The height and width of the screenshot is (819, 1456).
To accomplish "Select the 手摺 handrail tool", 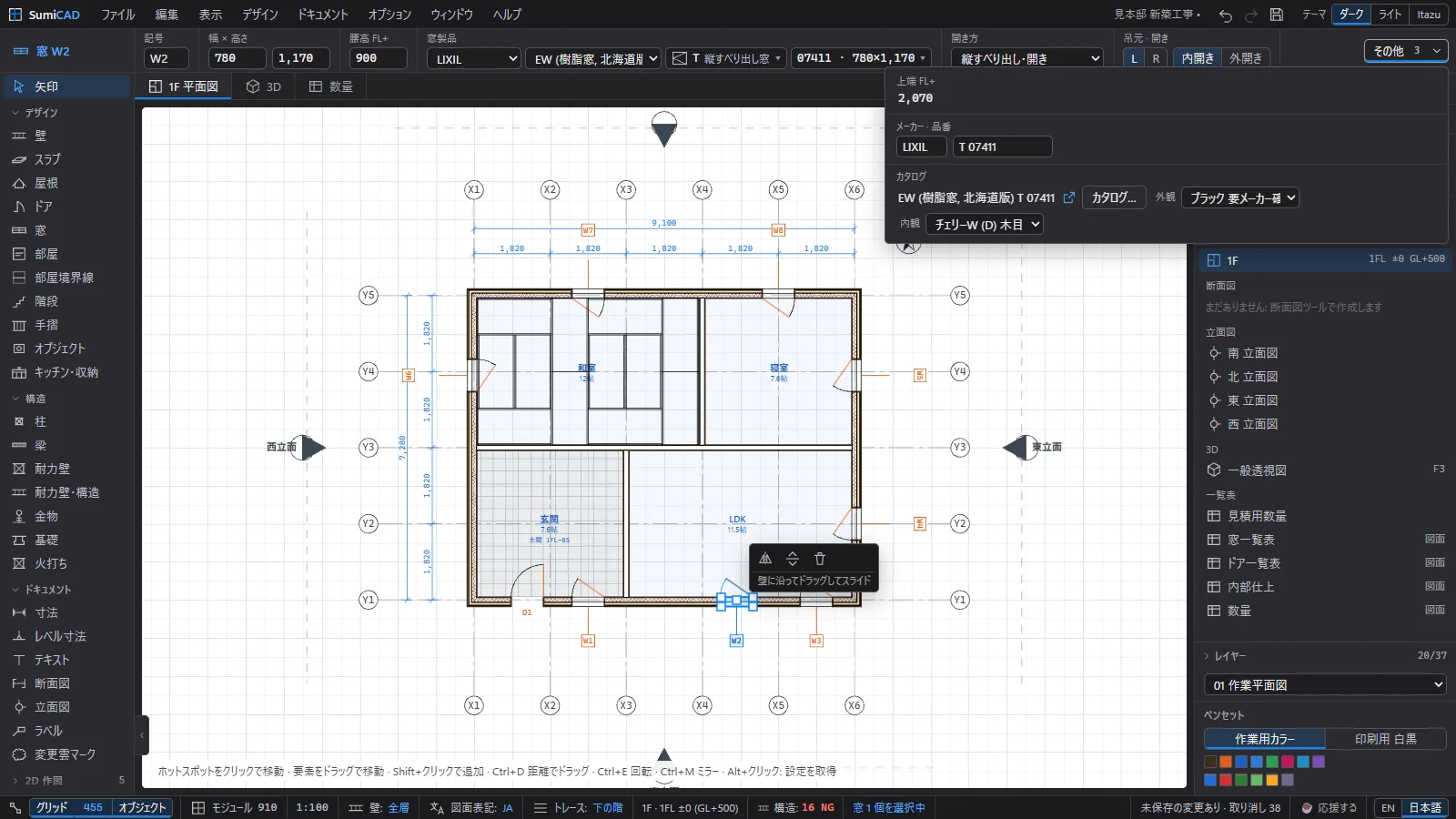I will (x=66, y=325).
